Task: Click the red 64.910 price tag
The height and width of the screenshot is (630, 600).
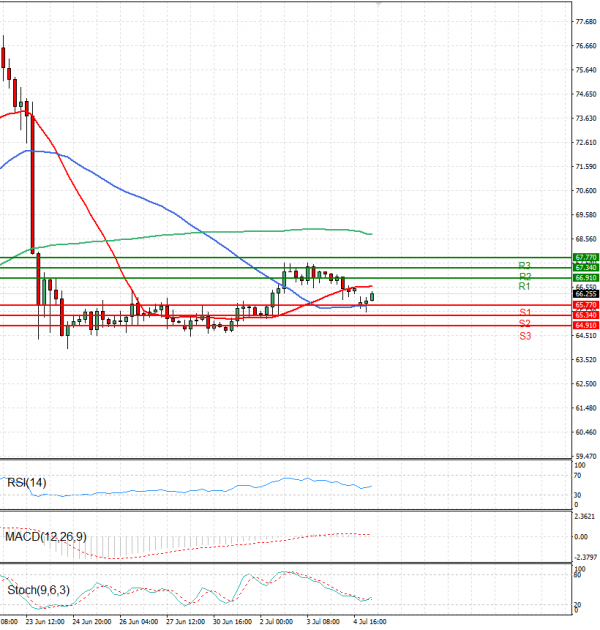Action: [586, 325]
